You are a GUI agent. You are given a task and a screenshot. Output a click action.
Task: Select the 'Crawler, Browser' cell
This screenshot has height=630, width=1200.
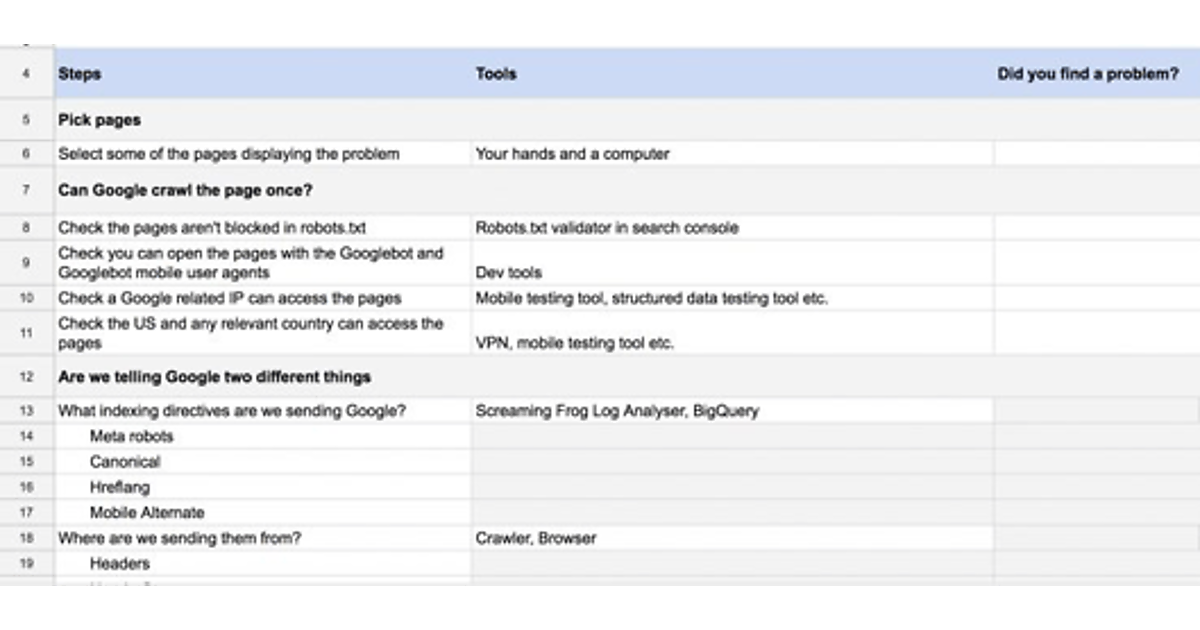pos(535,538)
